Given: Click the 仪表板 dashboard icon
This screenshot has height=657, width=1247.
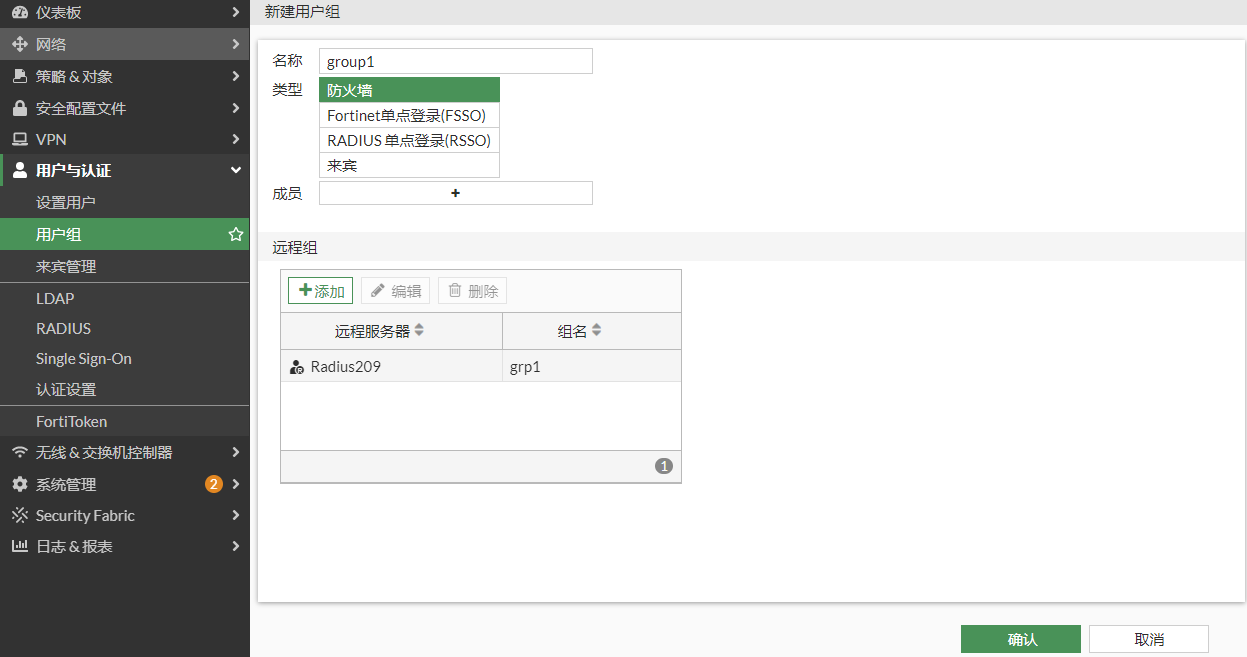Looking at the screenshot, I should tap(19, 12).
